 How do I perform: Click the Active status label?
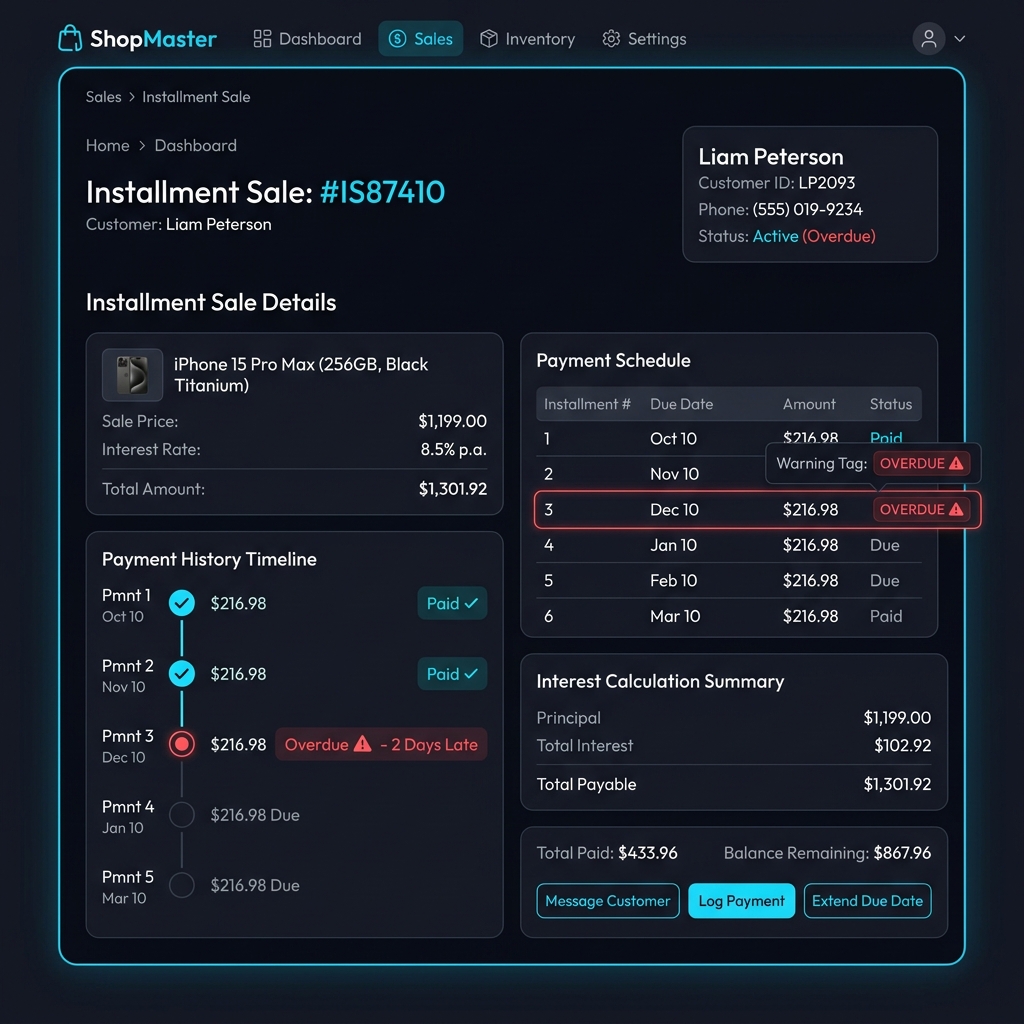[775, 236]
